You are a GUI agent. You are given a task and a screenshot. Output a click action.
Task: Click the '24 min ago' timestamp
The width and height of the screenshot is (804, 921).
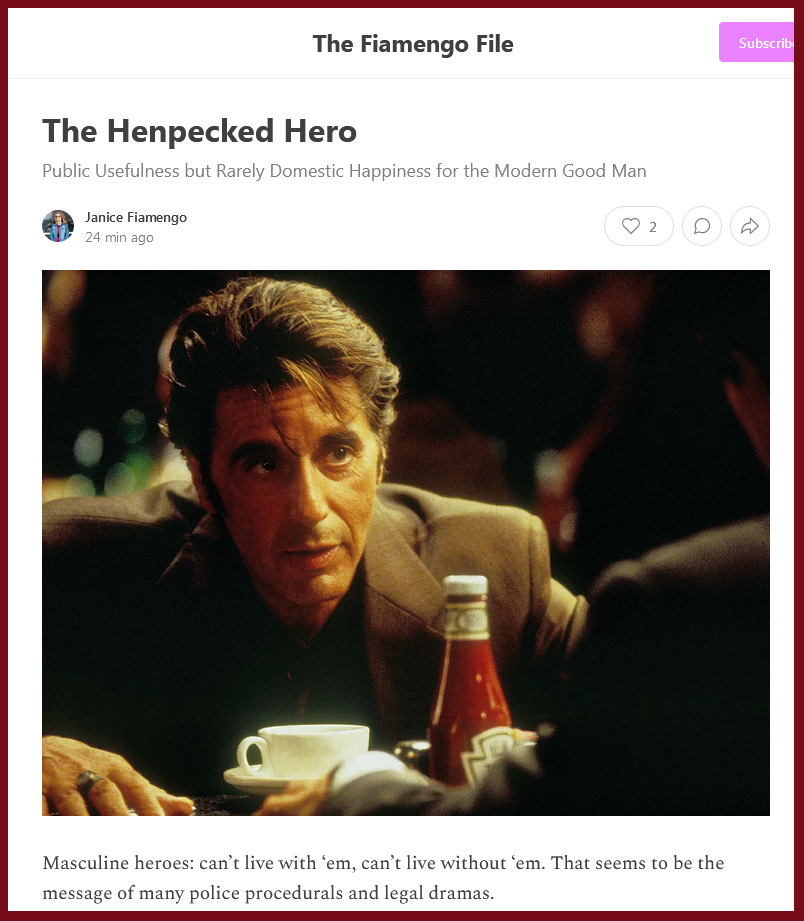(x=119, y=237)
